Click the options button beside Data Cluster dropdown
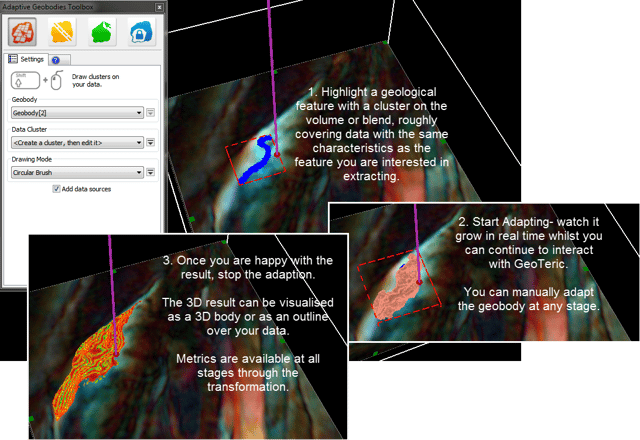640x440 pixels. 151,142
